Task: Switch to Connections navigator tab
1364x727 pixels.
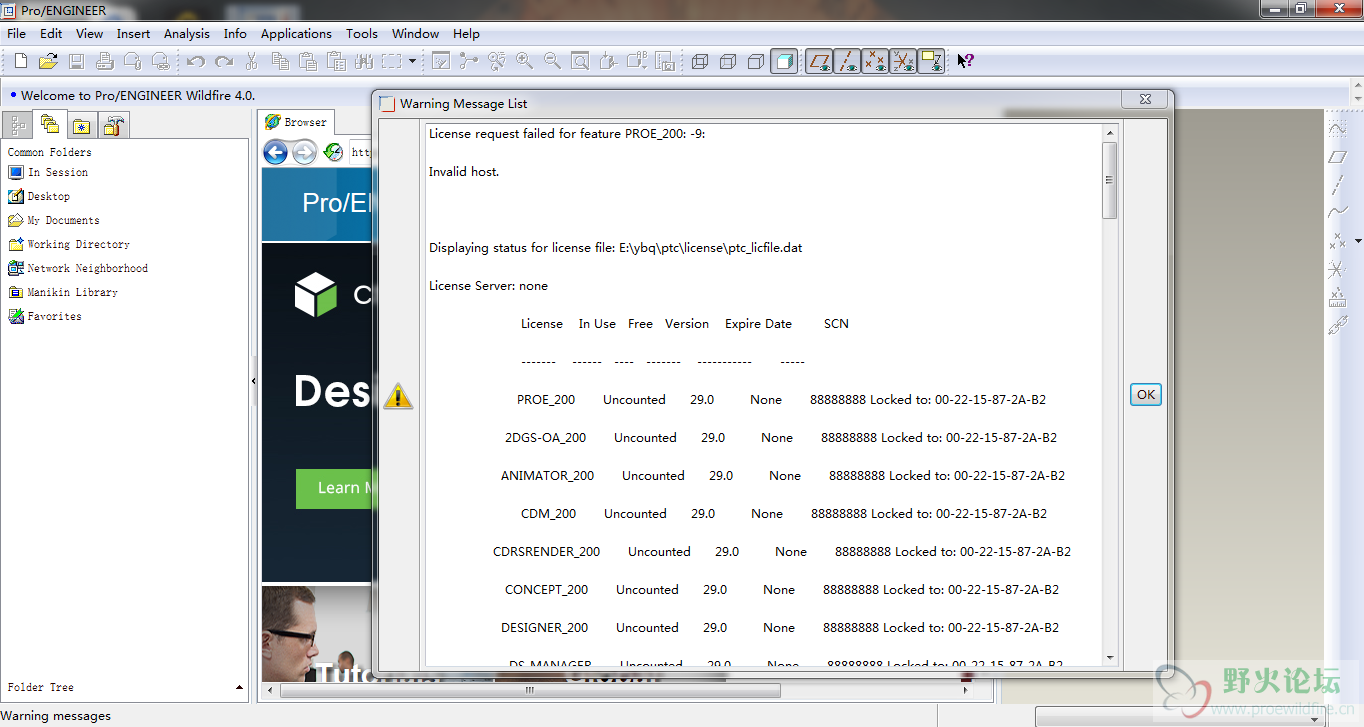Action: 114,126
